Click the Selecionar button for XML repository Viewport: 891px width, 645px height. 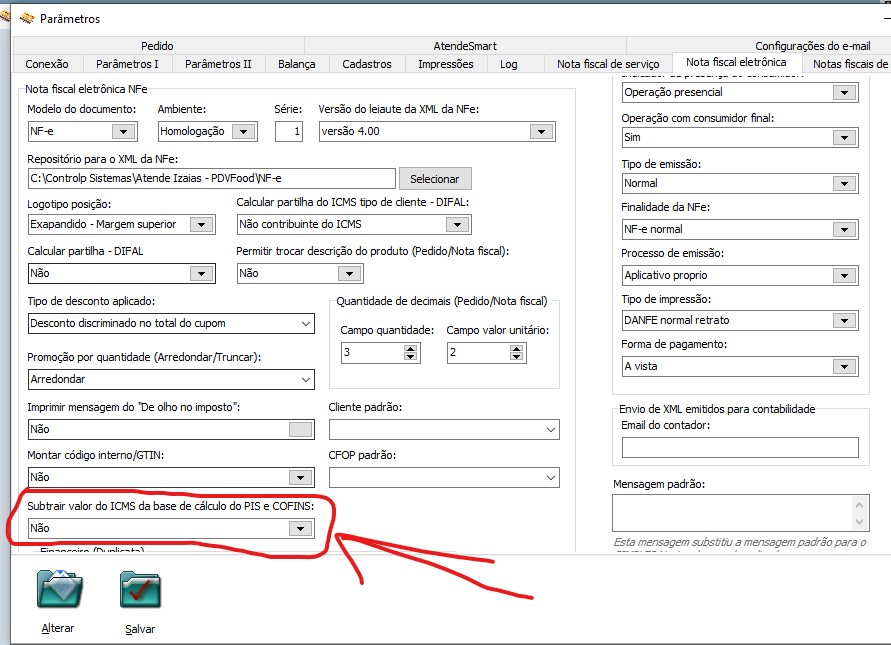click(435, 178)
